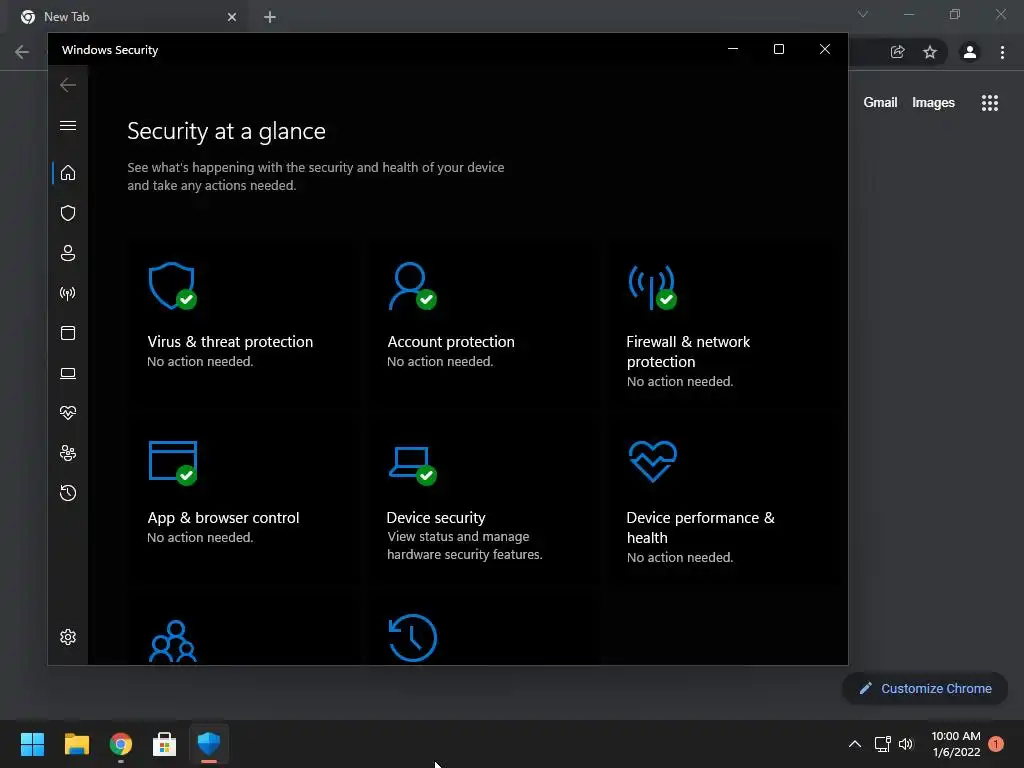Viewport: 1024px width, 768px height.
Task: Open Family options sidebar icon
Action: coord(68,453)
